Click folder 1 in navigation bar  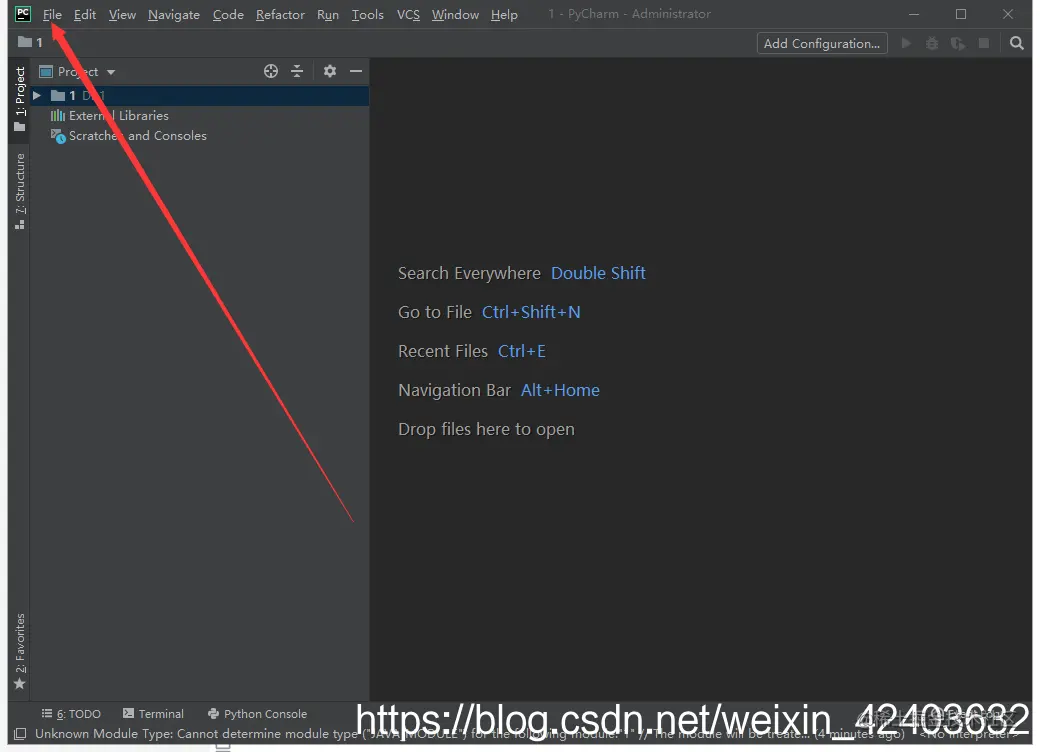[x=31, y=42]
